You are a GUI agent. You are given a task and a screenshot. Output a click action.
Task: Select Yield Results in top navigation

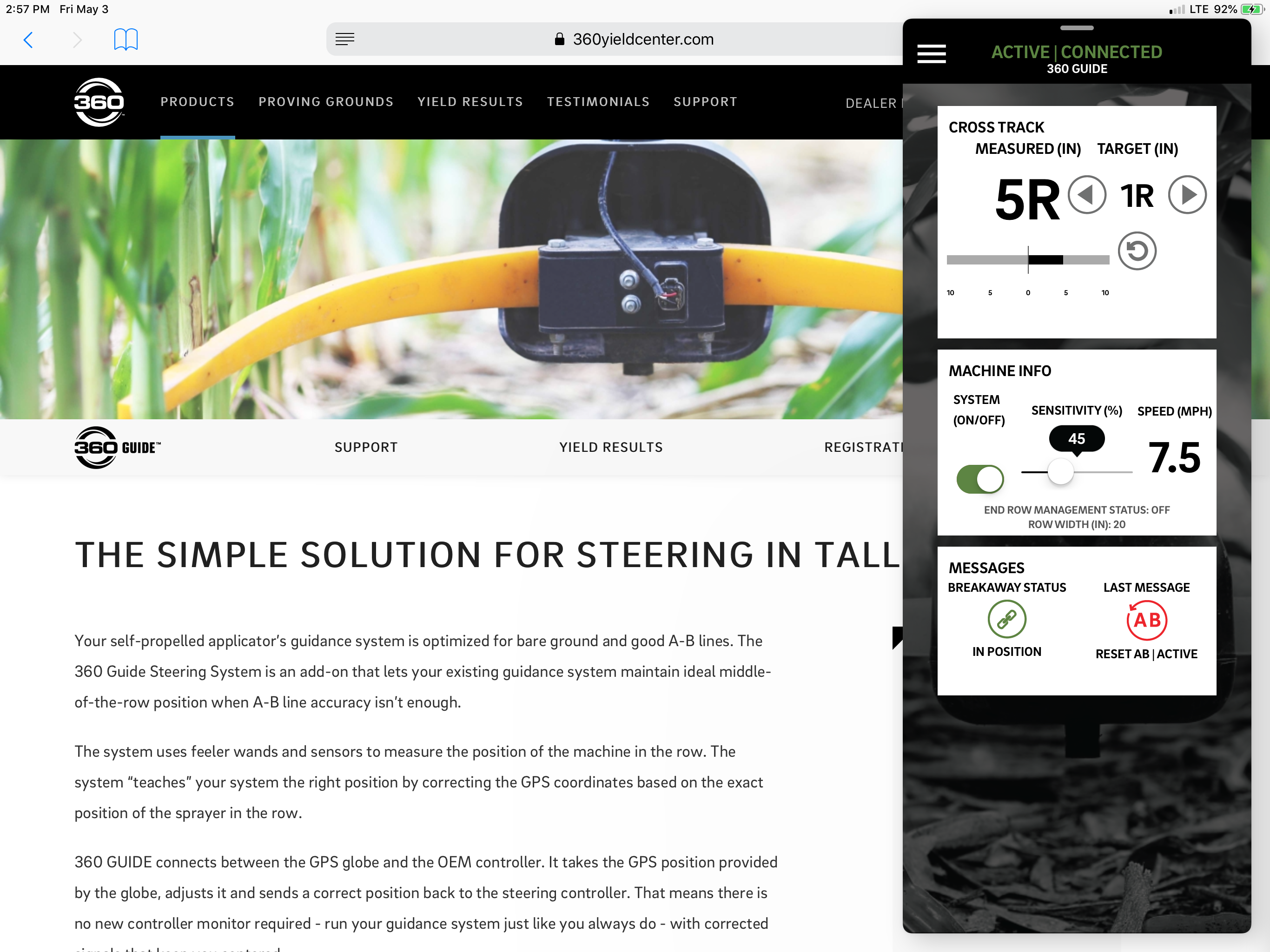tap(470, 102)
